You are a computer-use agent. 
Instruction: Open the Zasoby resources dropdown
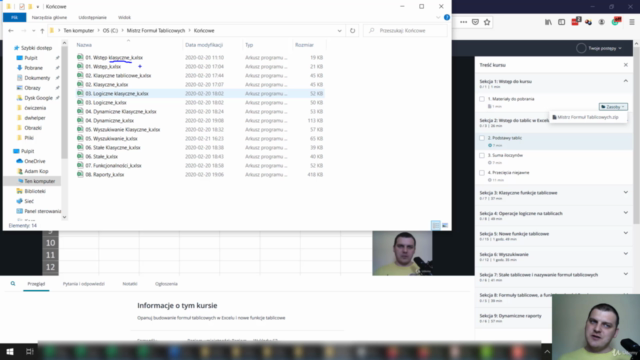point(613,107)
